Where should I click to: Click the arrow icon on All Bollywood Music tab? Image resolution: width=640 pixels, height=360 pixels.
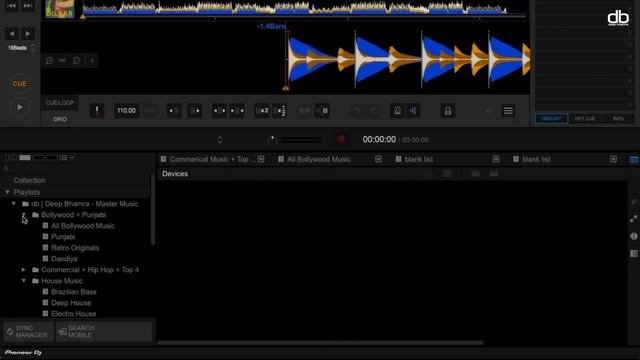pyautogui.click(x=378, y=159)
